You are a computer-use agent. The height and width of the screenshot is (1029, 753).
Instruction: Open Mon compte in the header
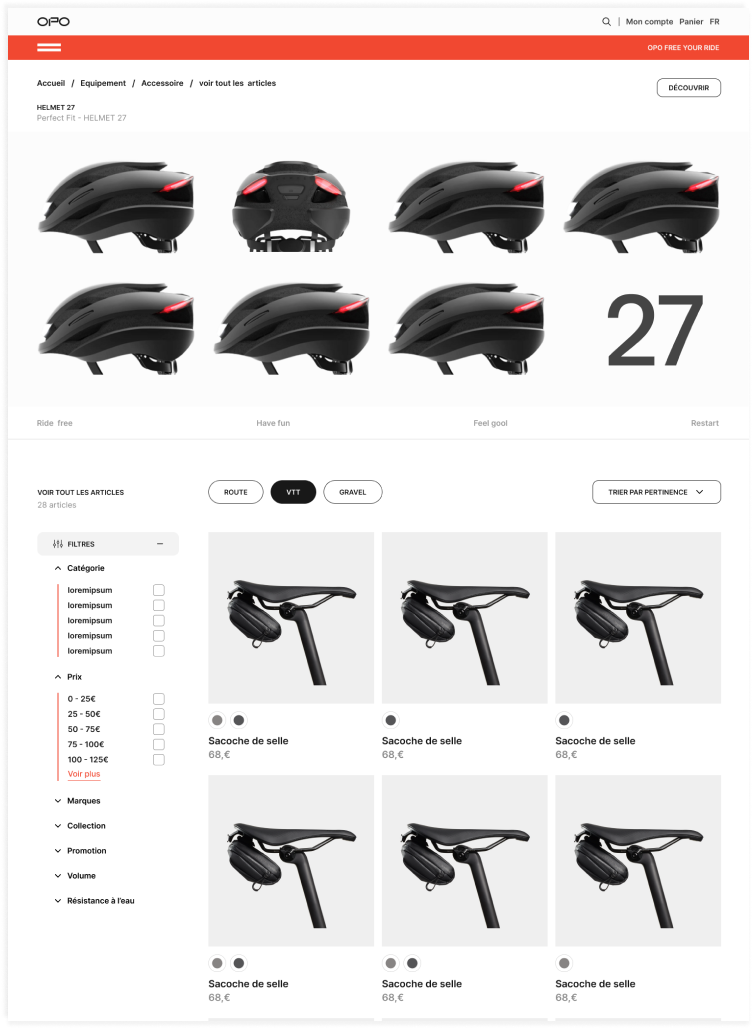click(x=649, y=22)
